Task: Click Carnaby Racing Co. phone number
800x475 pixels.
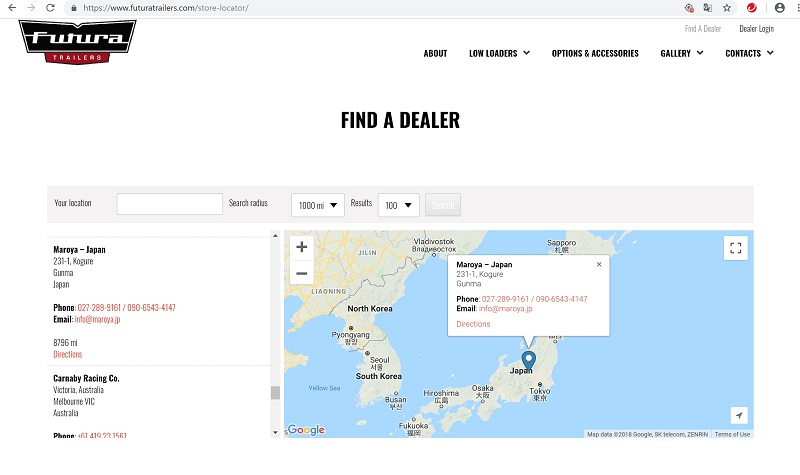Action: [102, 435]
